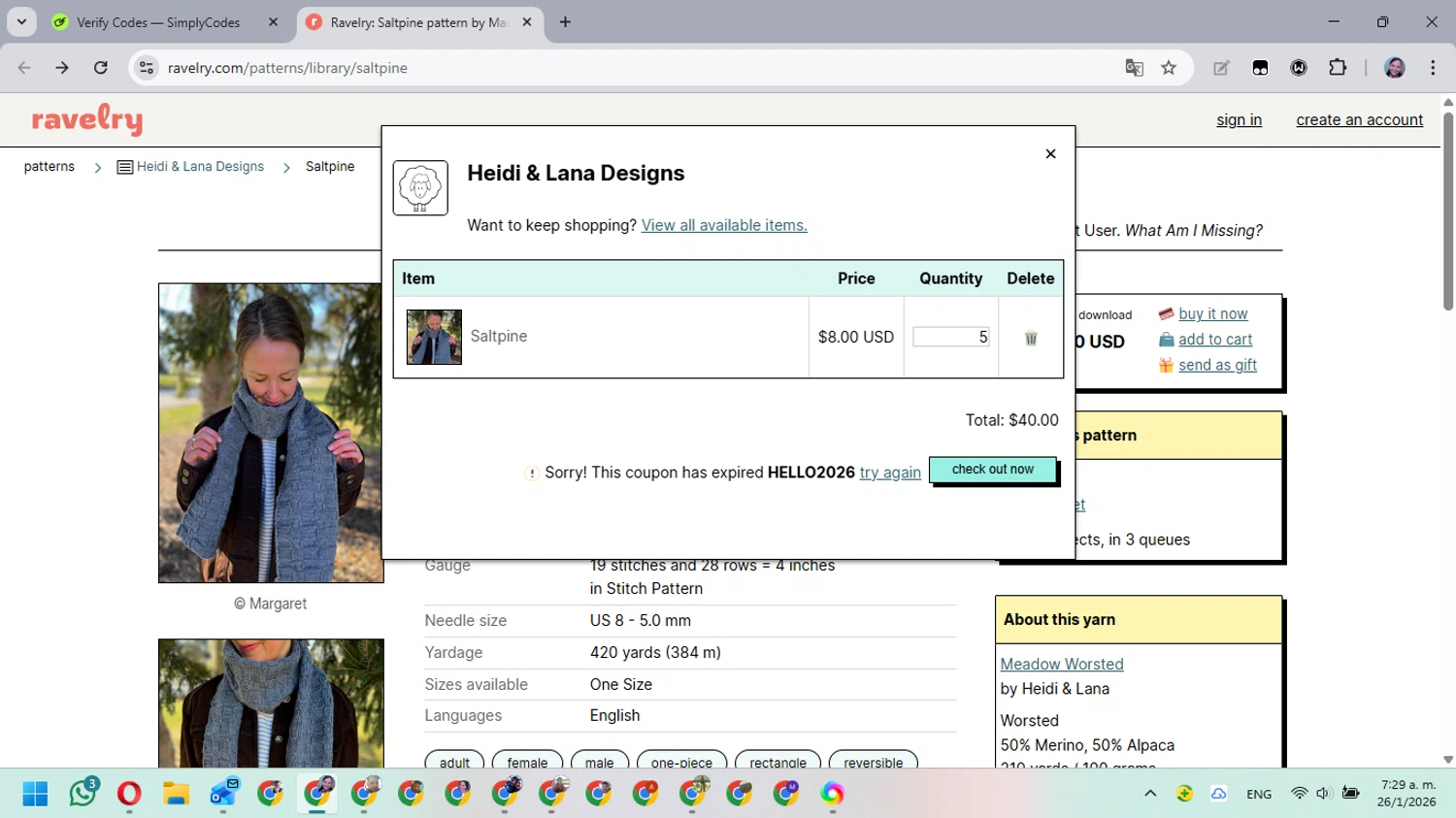Go to patterns breadcrumb
Image resolution: width=1456 pixels, height=818 pixels.
pyautogui.click(x=50, y=167)
